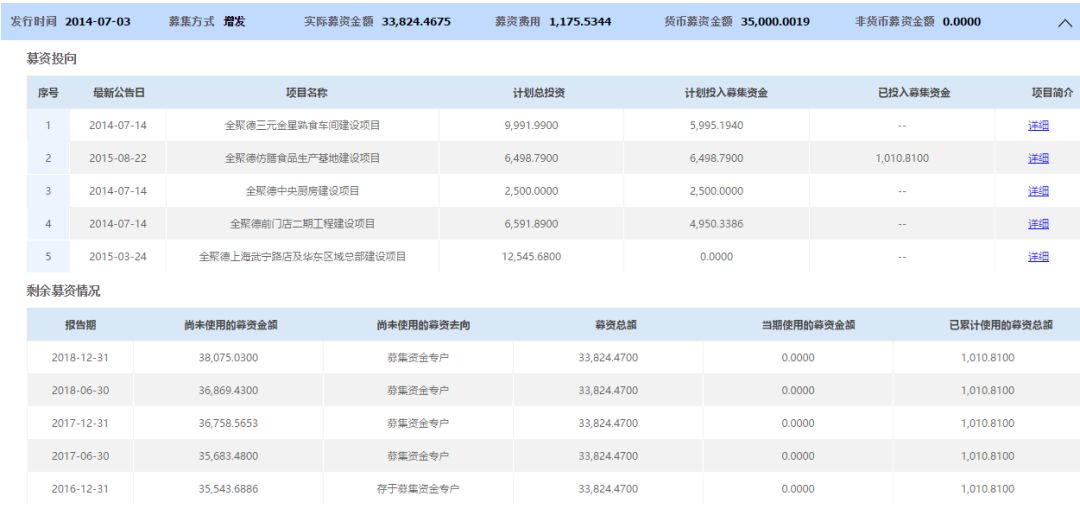Select project name 全聚德前门店二期工程建设项目
1080x512 pixels.
pos(302,224)
